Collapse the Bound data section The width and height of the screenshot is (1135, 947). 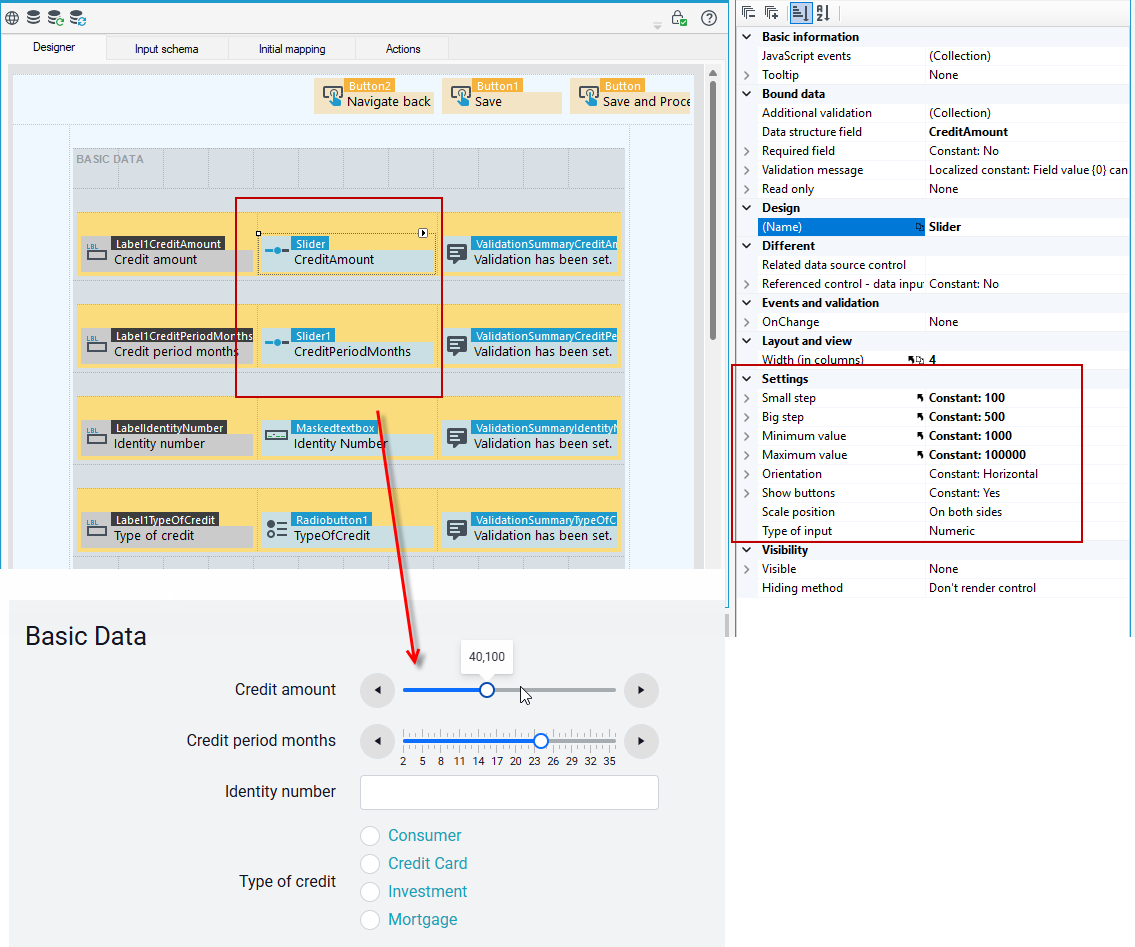tap(747, 93)
